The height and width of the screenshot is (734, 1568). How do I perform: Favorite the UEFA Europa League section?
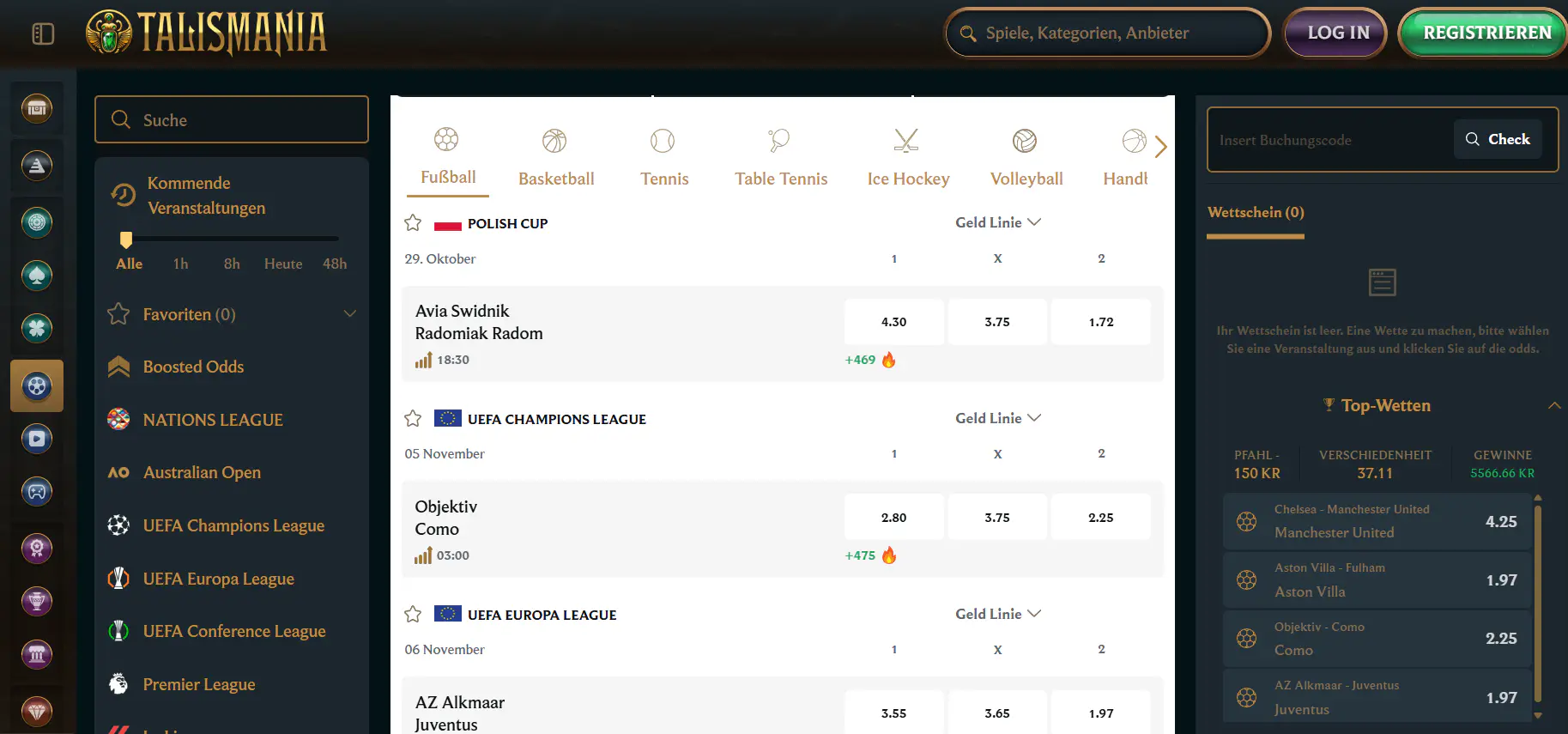(x=413, y=615)
